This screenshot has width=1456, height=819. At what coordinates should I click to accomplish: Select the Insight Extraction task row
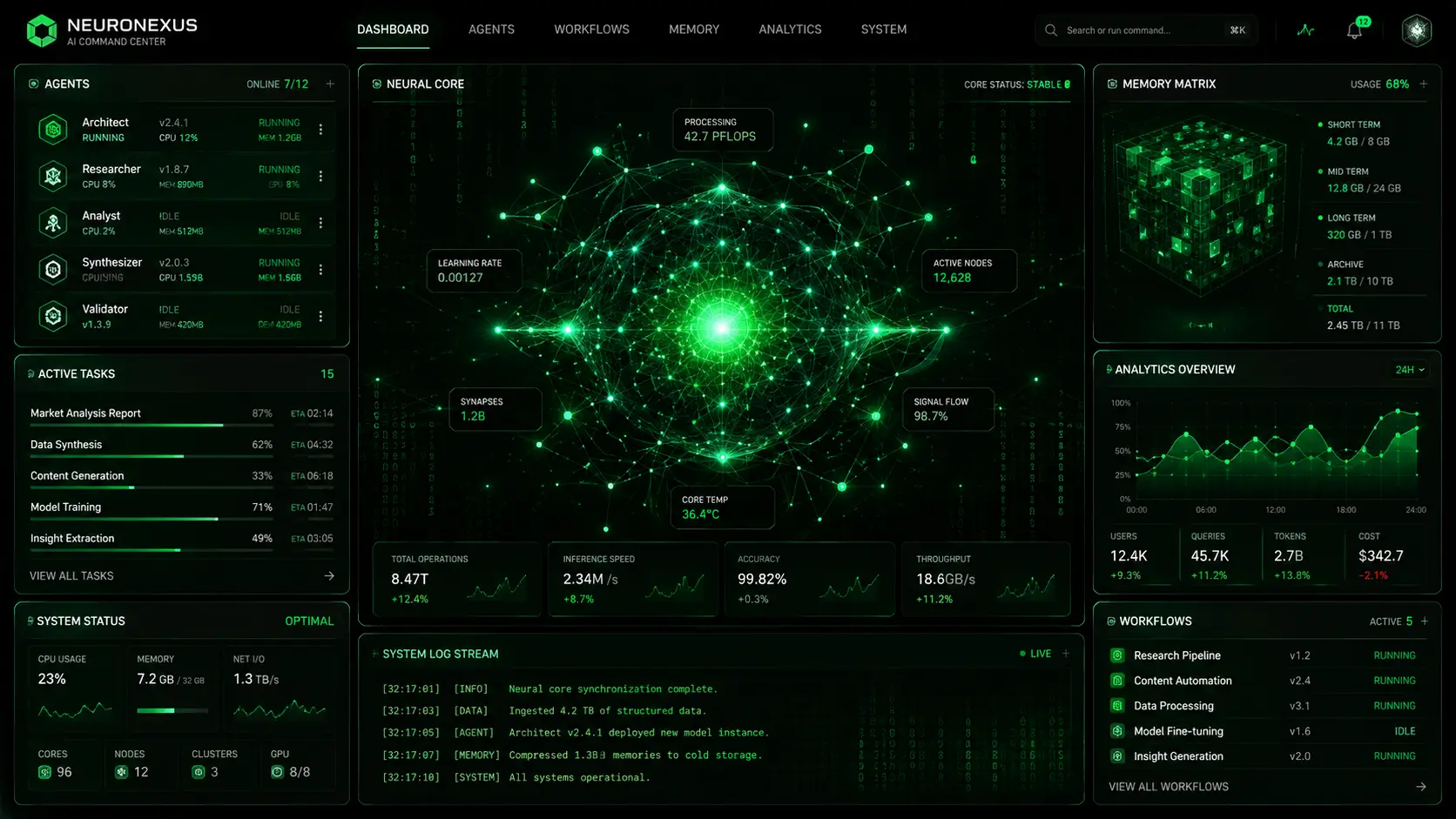(182, 540)
